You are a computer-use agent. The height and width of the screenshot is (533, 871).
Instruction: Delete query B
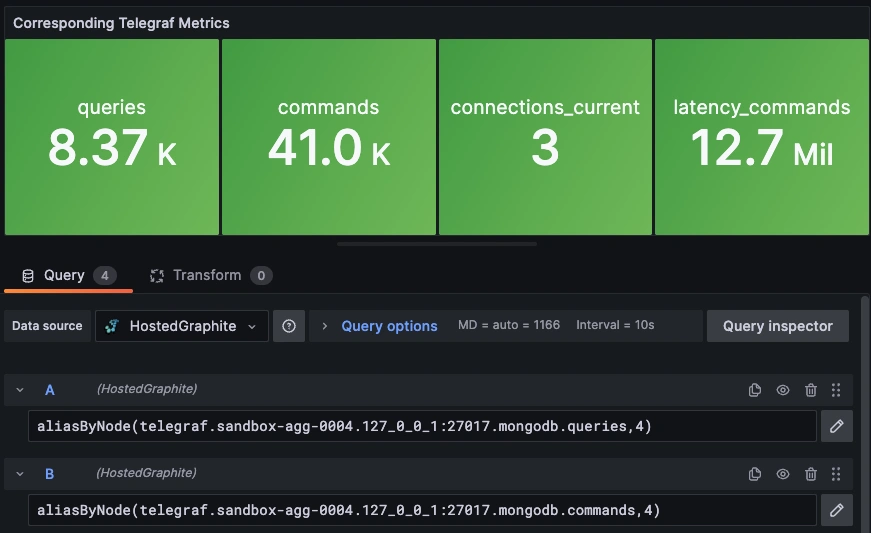point(810,474)
